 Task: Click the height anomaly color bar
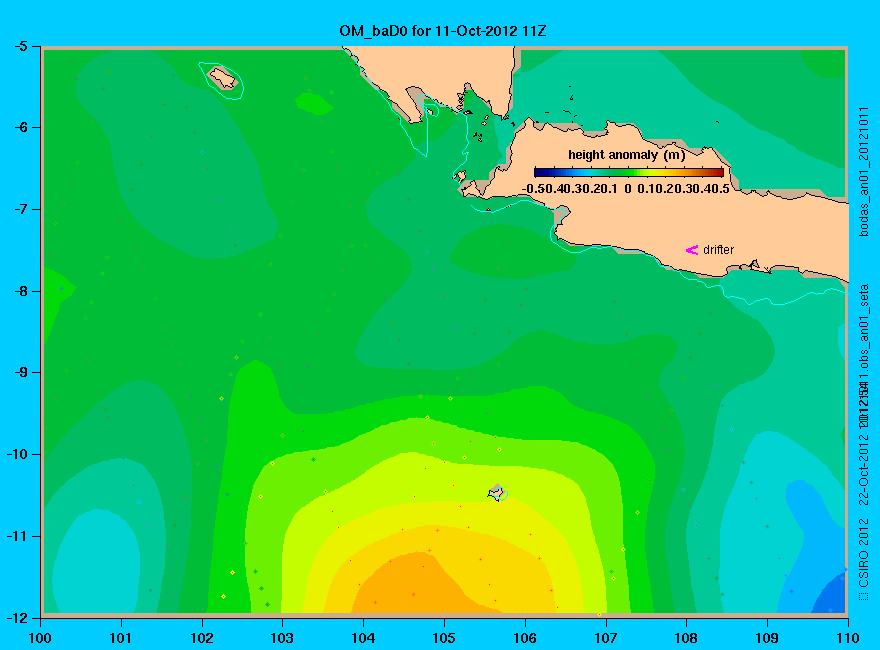(629, 172)
